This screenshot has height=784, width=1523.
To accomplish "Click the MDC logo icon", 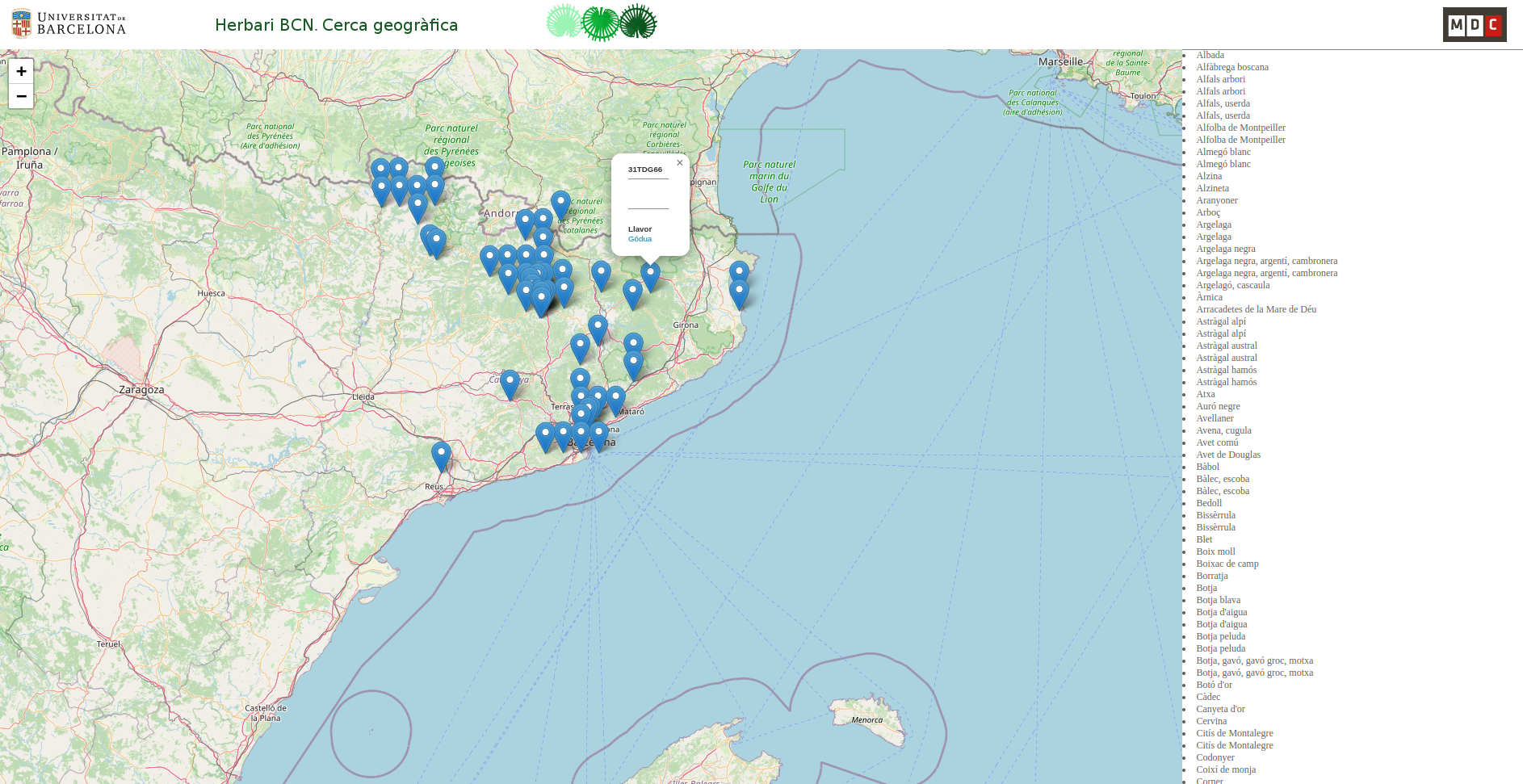I will (x=1474, y=24).
